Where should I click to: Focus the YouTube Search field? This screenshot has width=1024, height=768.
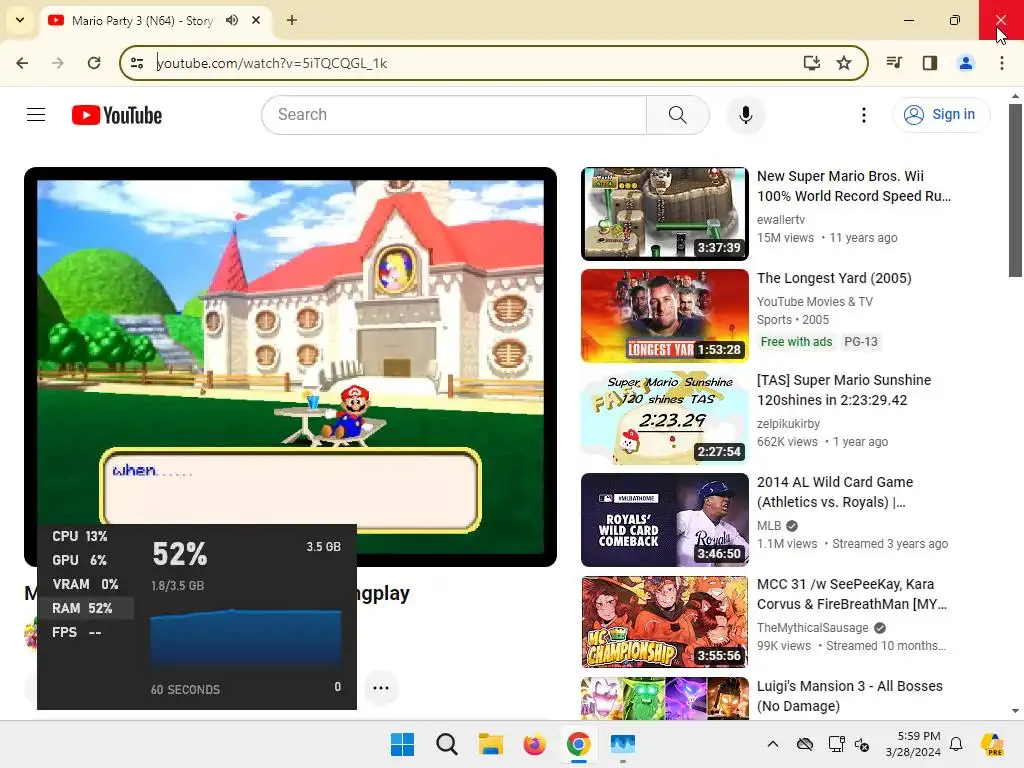[x=454, y=115]
